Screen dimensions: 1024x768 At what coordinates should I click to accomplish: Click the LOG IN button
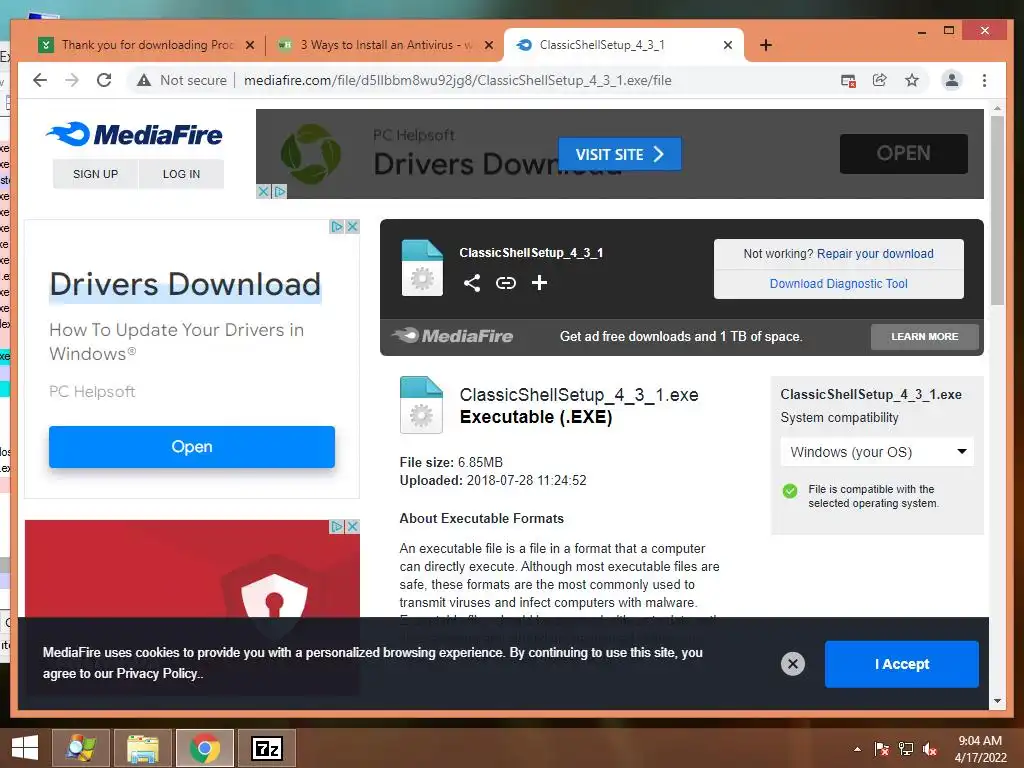[182, 174]
